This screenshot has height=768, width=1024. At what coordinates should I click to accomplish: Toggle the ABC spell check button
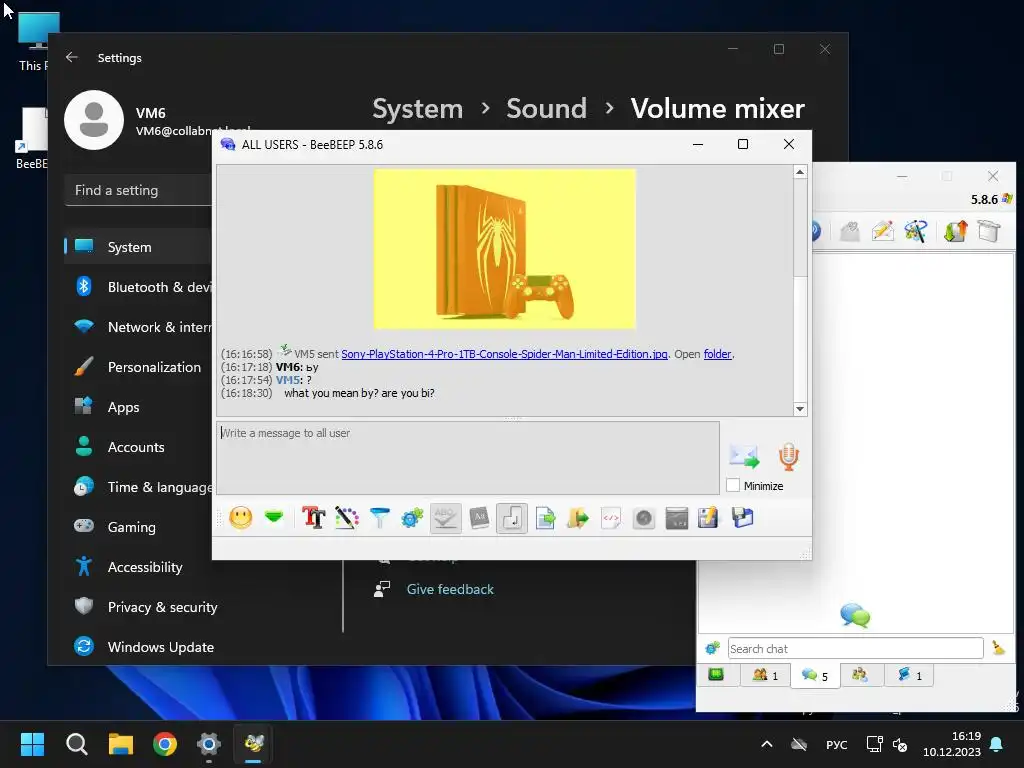coord(445,519)
